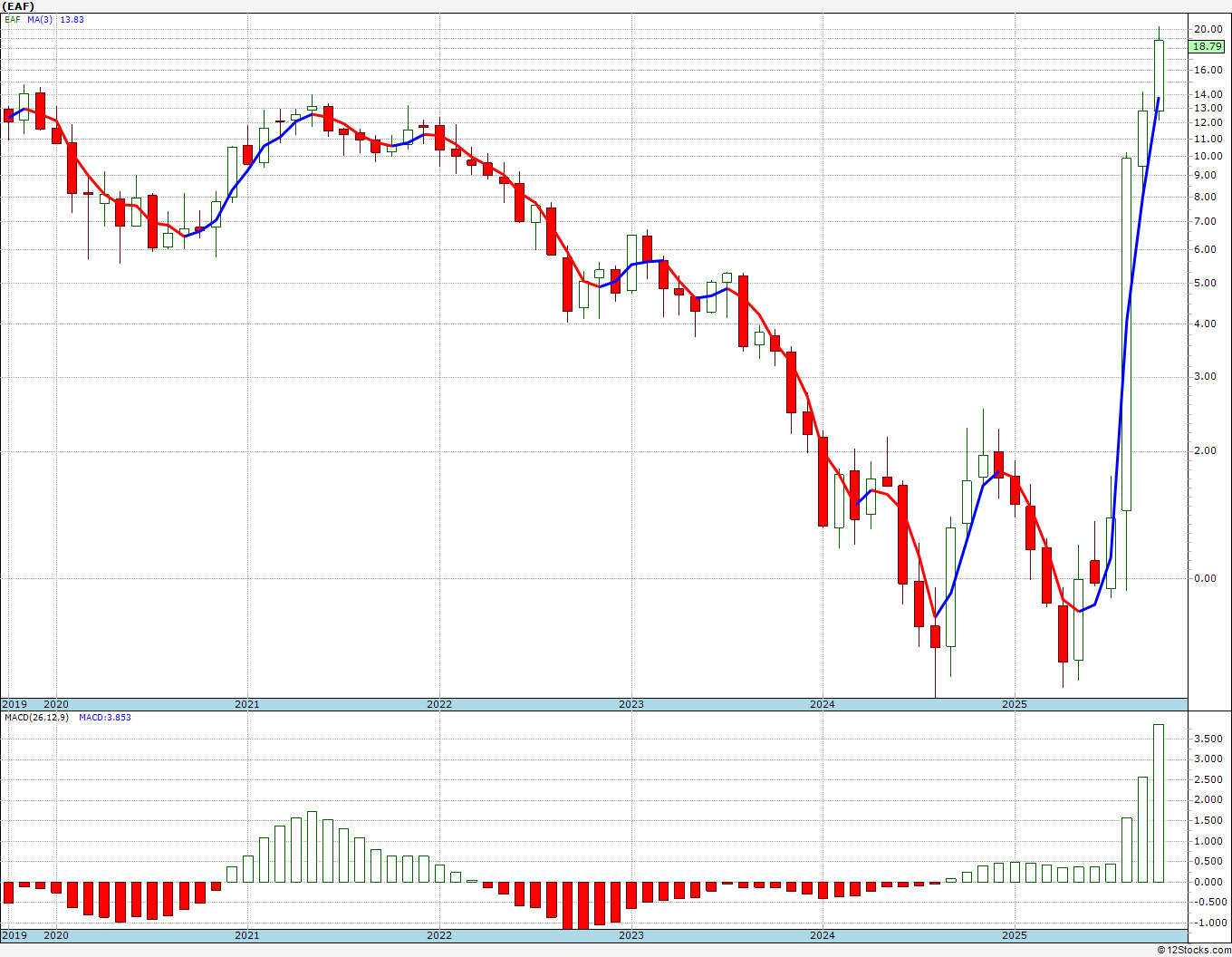Click the latest candlestick near 18.79
The width and height of the screenshot is (1232, 957).
(1159, 75)
